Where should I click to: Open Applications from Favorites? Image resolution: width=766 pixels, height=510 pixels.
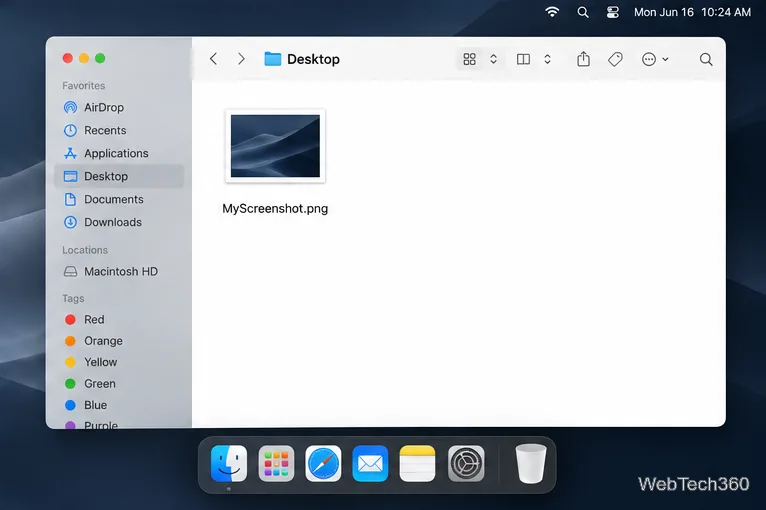119,153
